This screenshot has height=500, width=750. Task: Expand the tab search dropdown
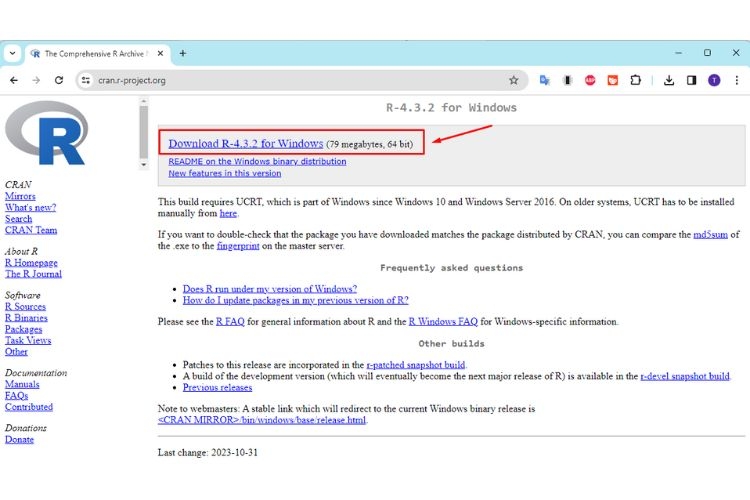(13, 53)
